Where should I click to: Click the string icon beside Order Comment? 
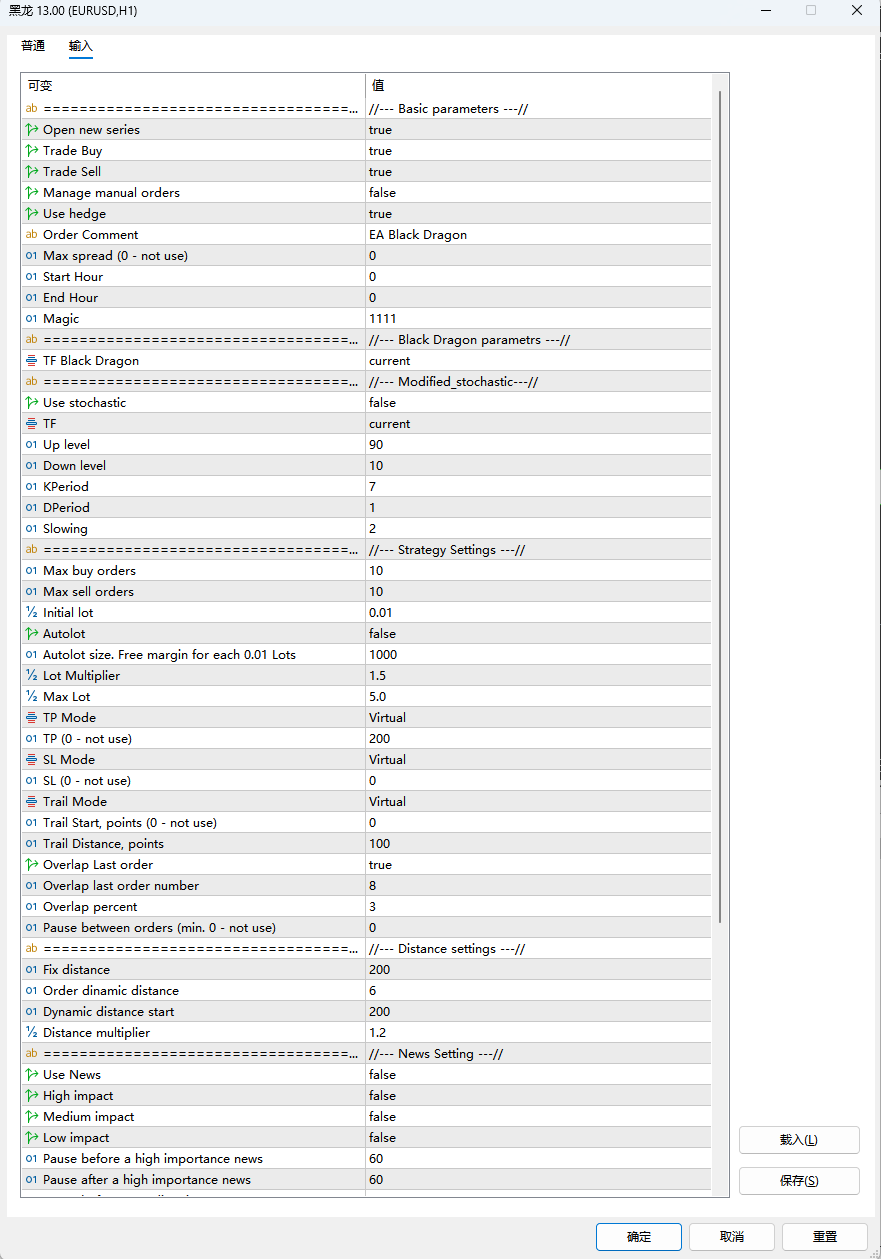pos(31,235)
